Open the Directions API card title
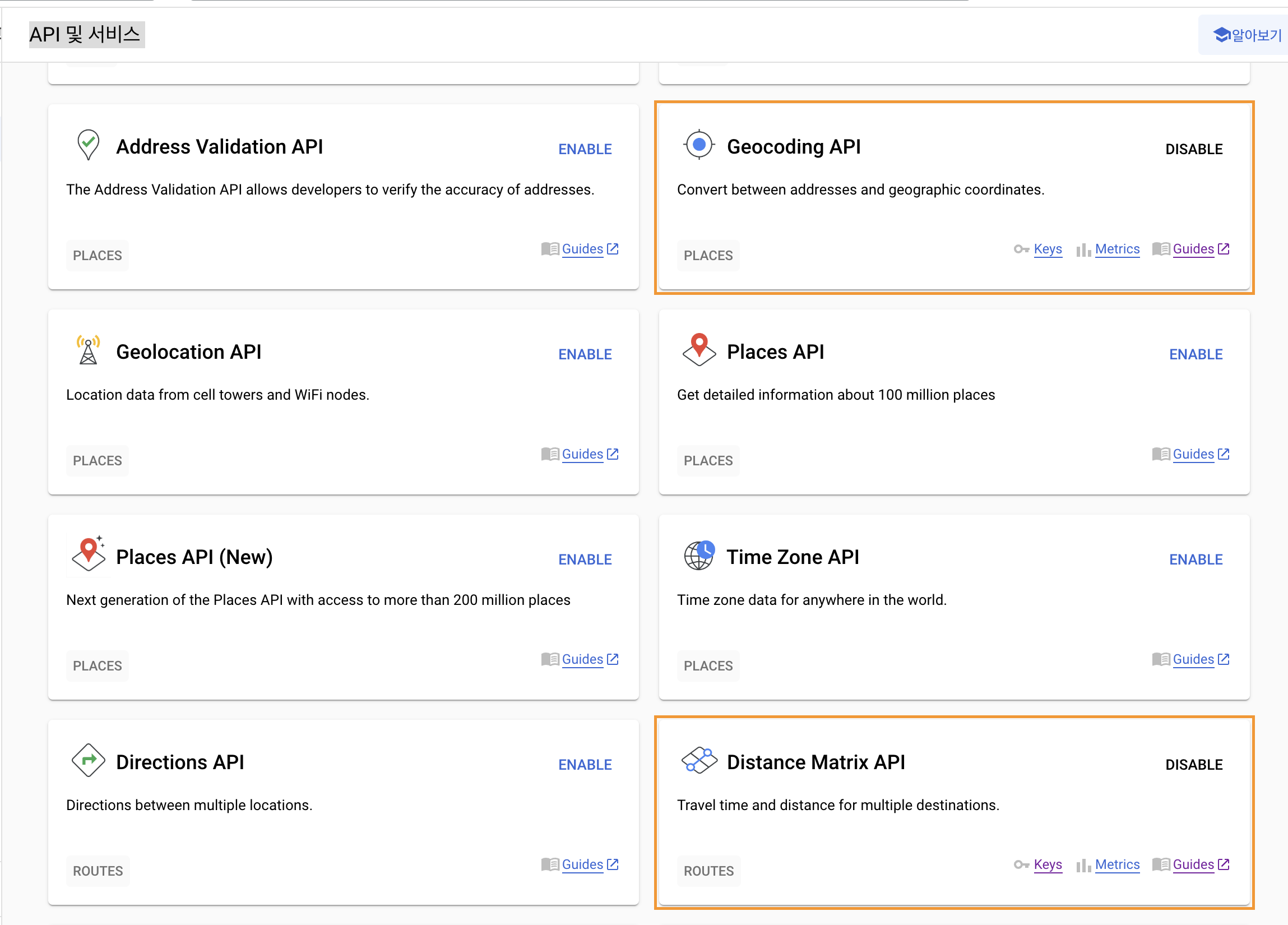 (x=180, y=762)
